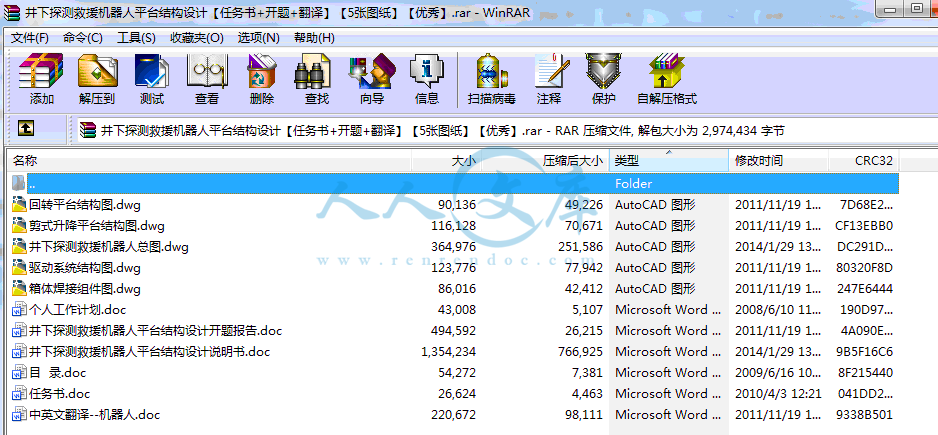This screenshot has width=938, height=435.
Task: Click CRC32 value 8F215440
Action: [864, 373]
